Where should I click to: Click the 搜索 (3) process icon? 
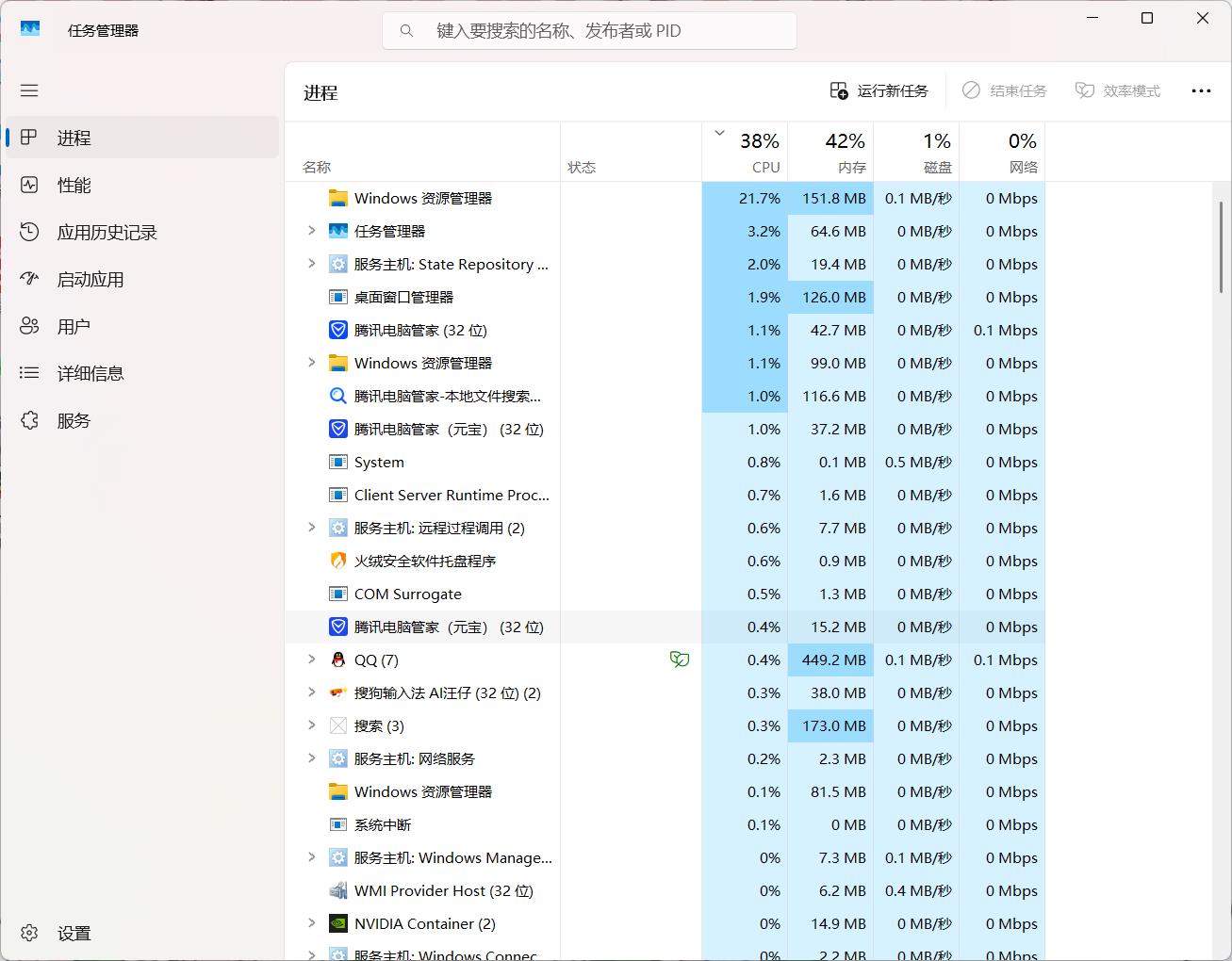click(x=338, y=725)
